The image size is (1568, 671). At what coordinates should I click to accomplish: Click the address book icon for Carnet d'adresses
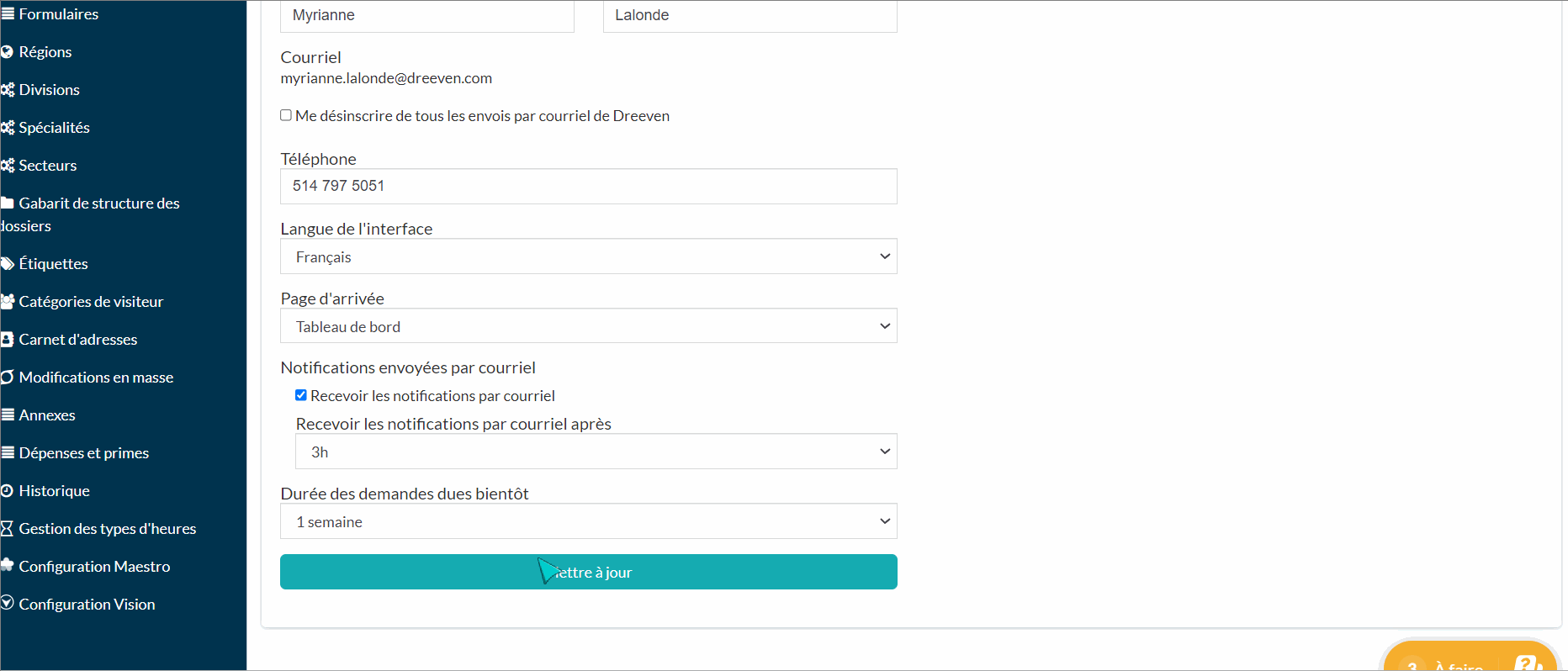point(7,340)
